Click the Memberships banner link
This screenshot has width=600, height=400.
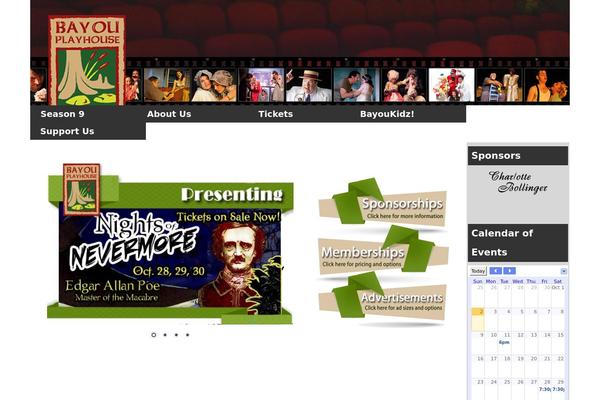tap(383, 253)
